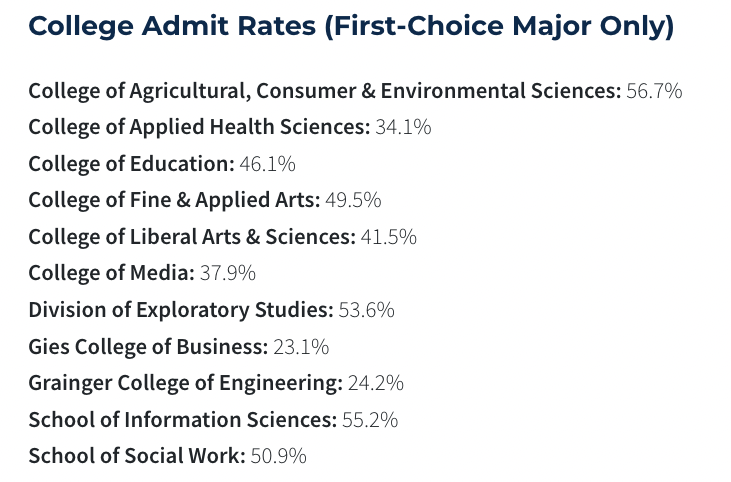Select the 37.9% admit rate value
This screenshot has height=482, width=731.
[x=229, y=273]
